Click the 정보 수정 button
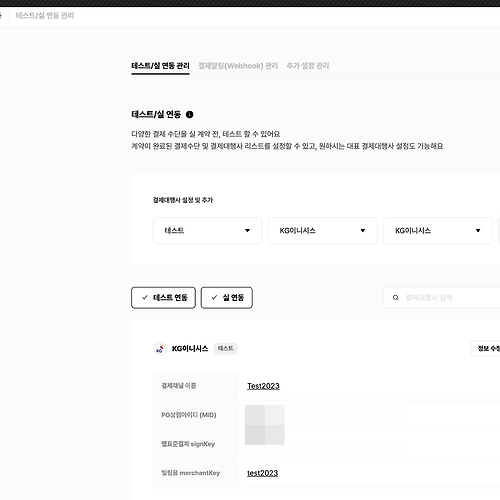Image resolution: width=500 pixels, height=500 pixels. [x=486, y=349]
